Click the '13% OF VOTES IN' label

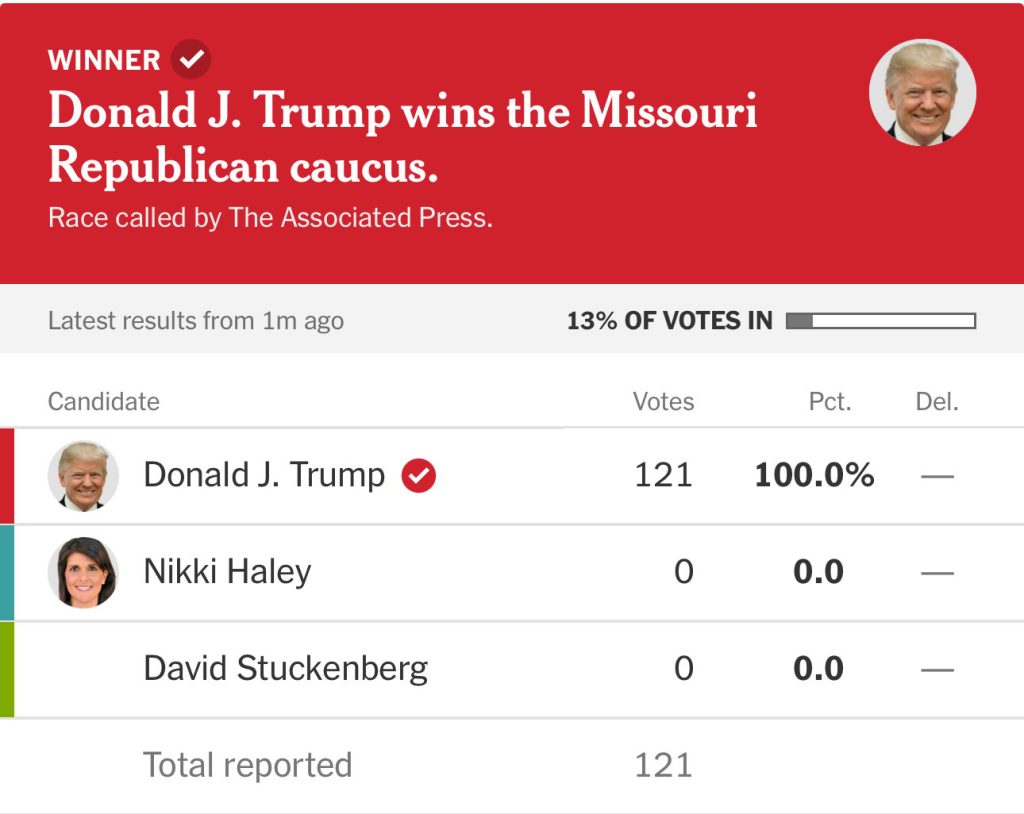pos(669,321)
